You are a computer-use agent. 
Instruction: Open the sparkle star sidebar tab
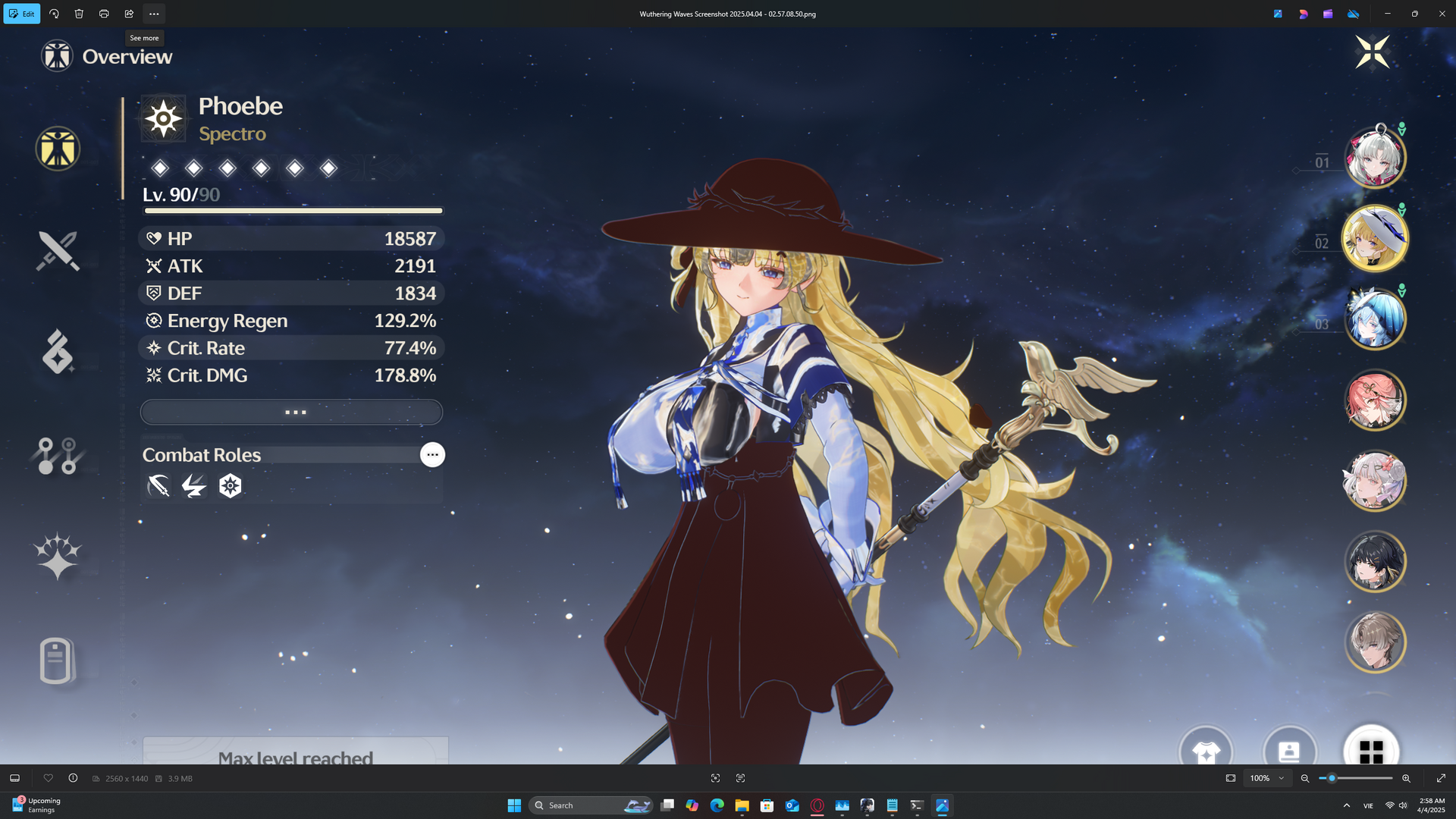57,557
